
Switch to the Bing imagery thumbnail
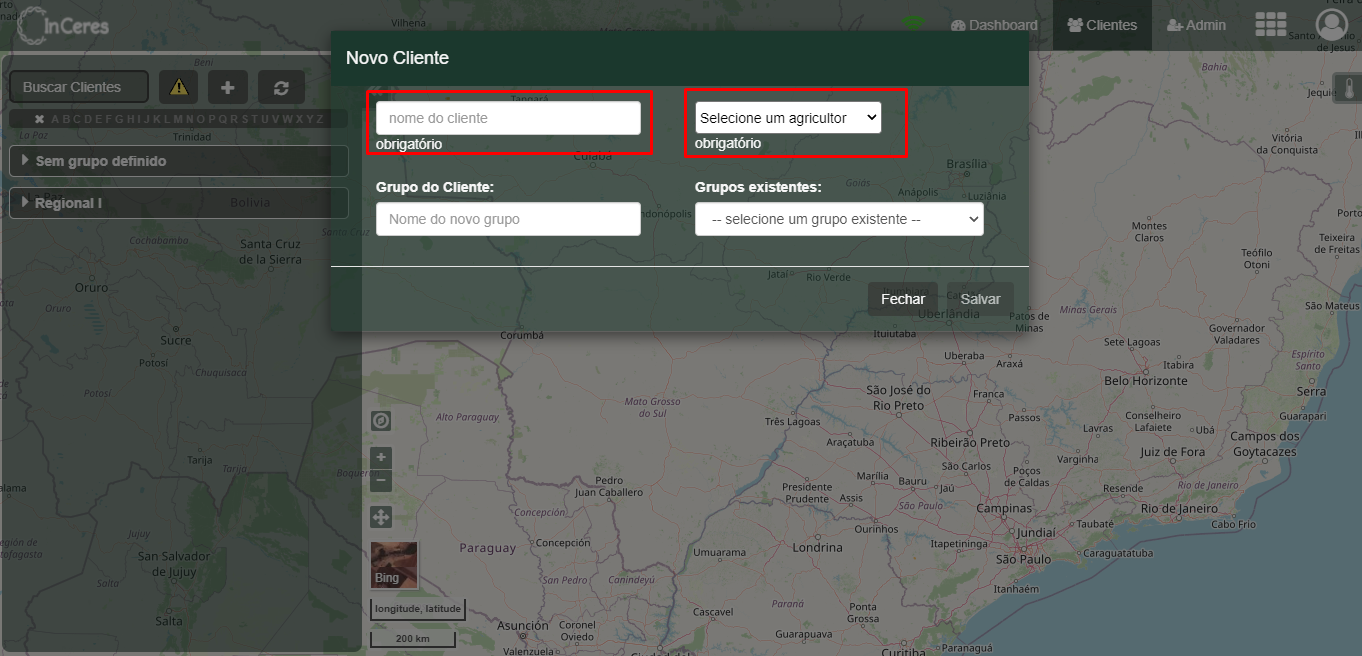coord(394,565)
